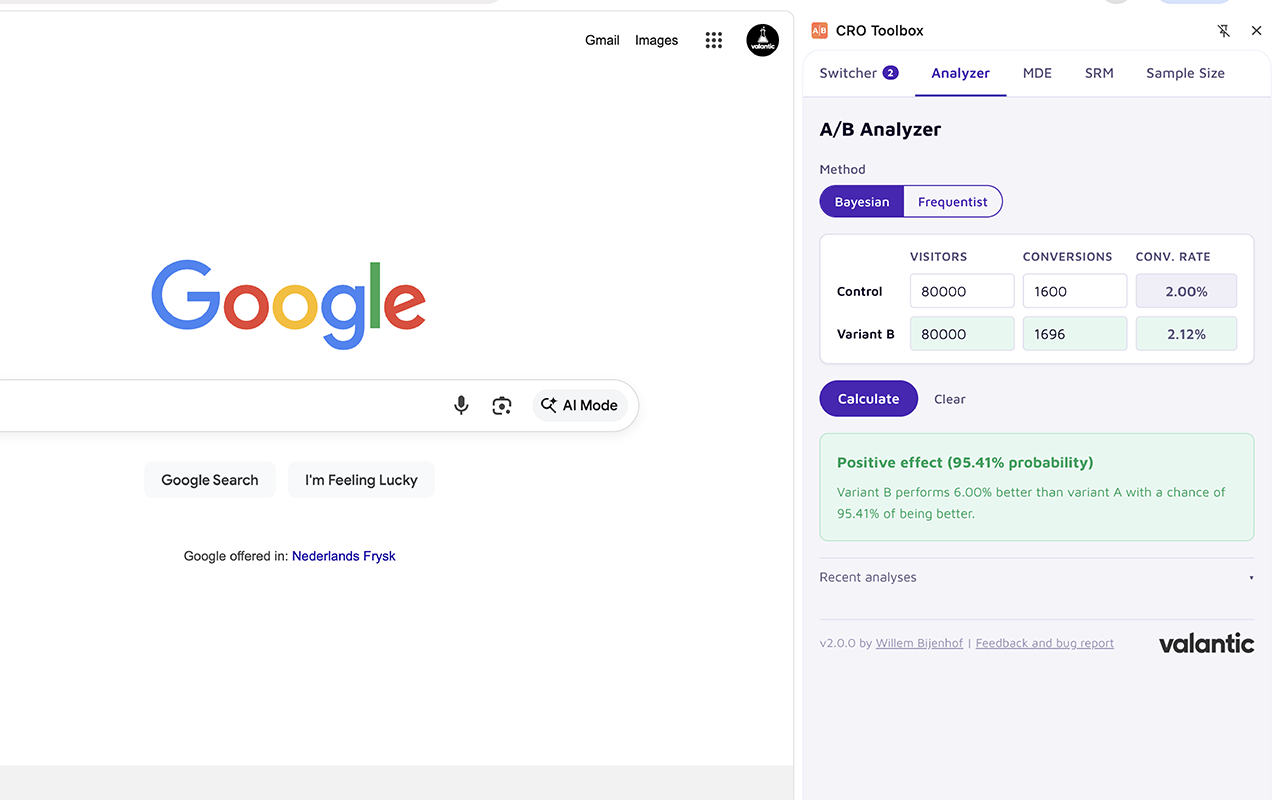Screen dimensions: 1280x800
Task: Click the Switcher tab's badge showing 2
Action: click(x=890, y=73)
